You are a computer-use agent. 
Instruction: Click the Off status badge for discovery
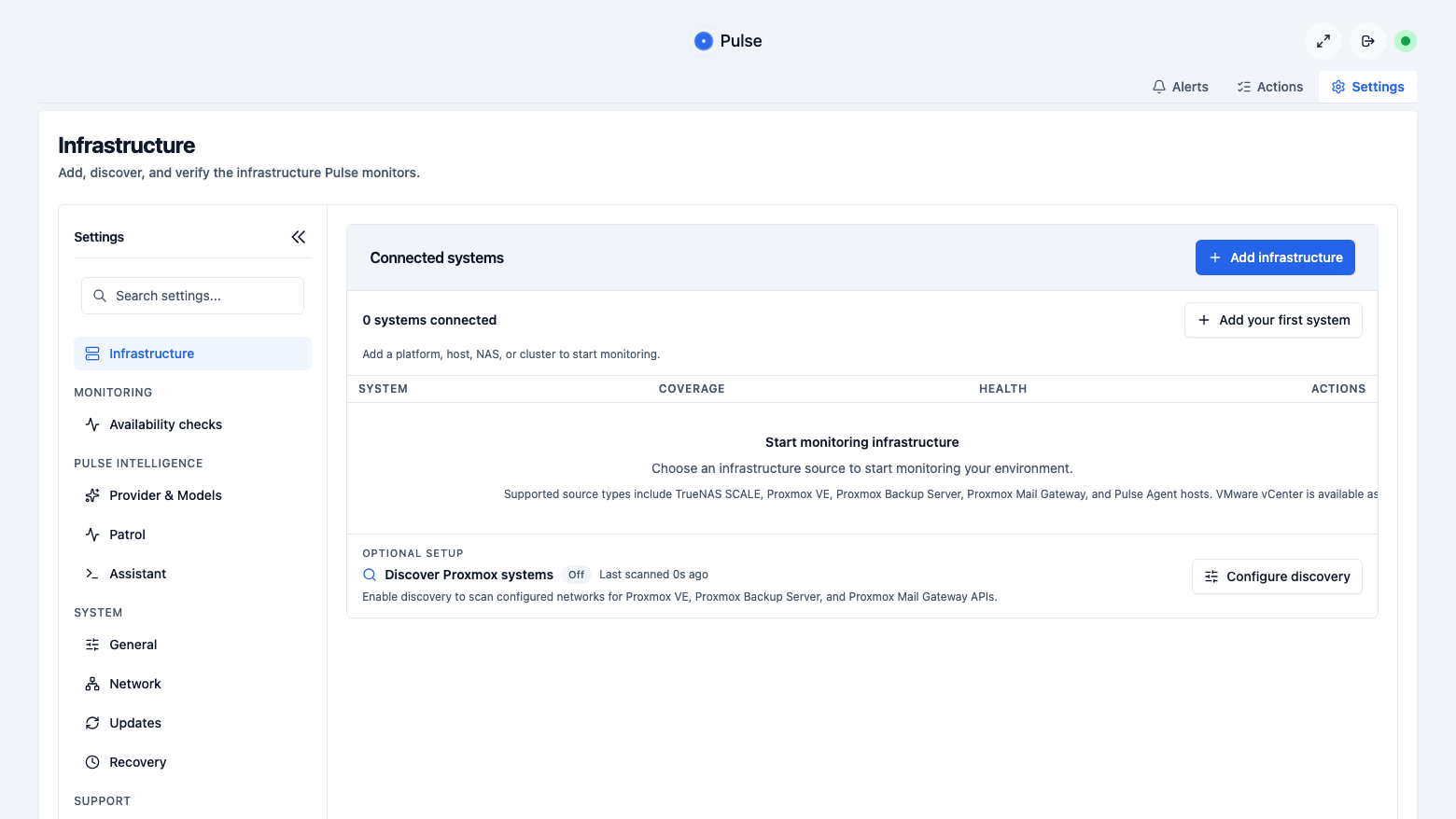click(577, 575)
